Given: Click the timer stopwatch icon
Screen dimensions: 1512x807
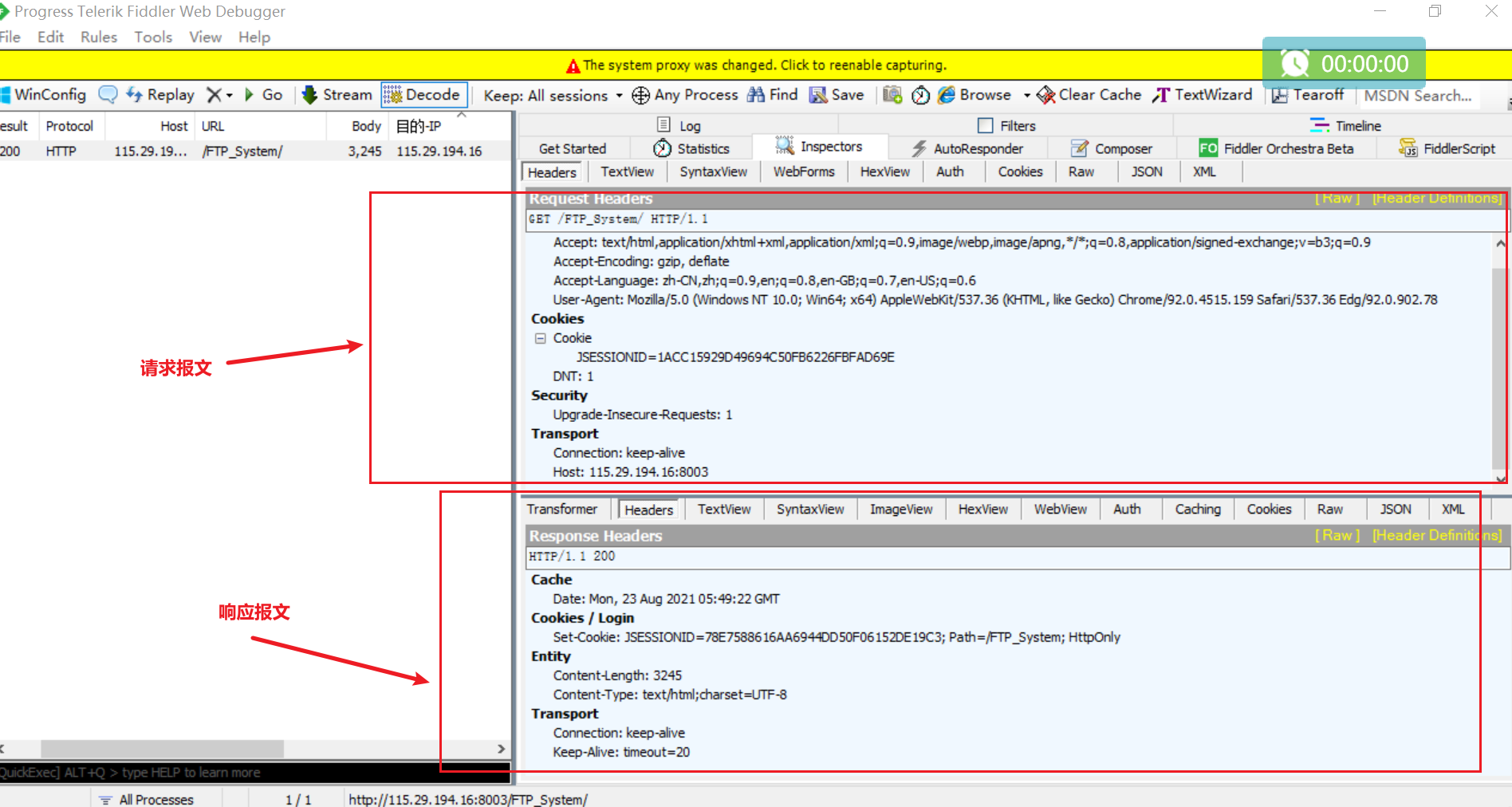Looking at the screenshot, I should click(920, 95).
